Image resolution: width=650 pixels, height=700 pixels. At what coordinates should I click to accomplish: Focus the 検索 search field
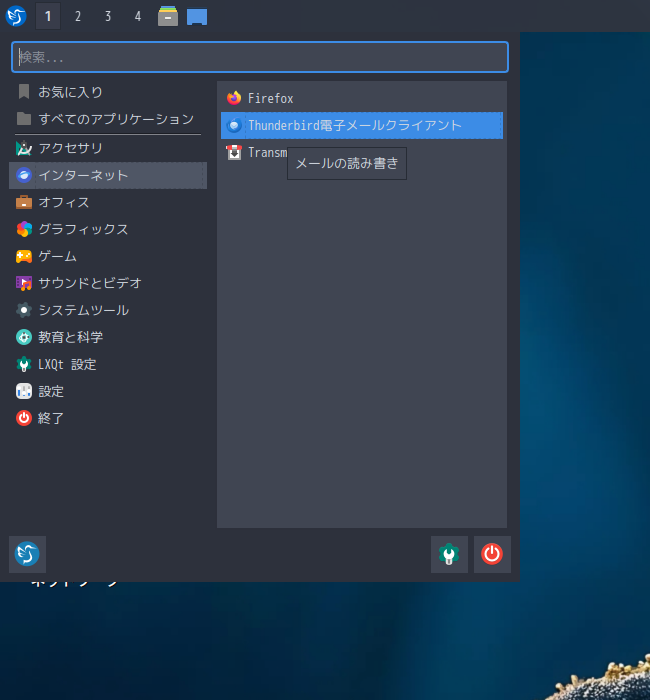click(x=260, y=57)
